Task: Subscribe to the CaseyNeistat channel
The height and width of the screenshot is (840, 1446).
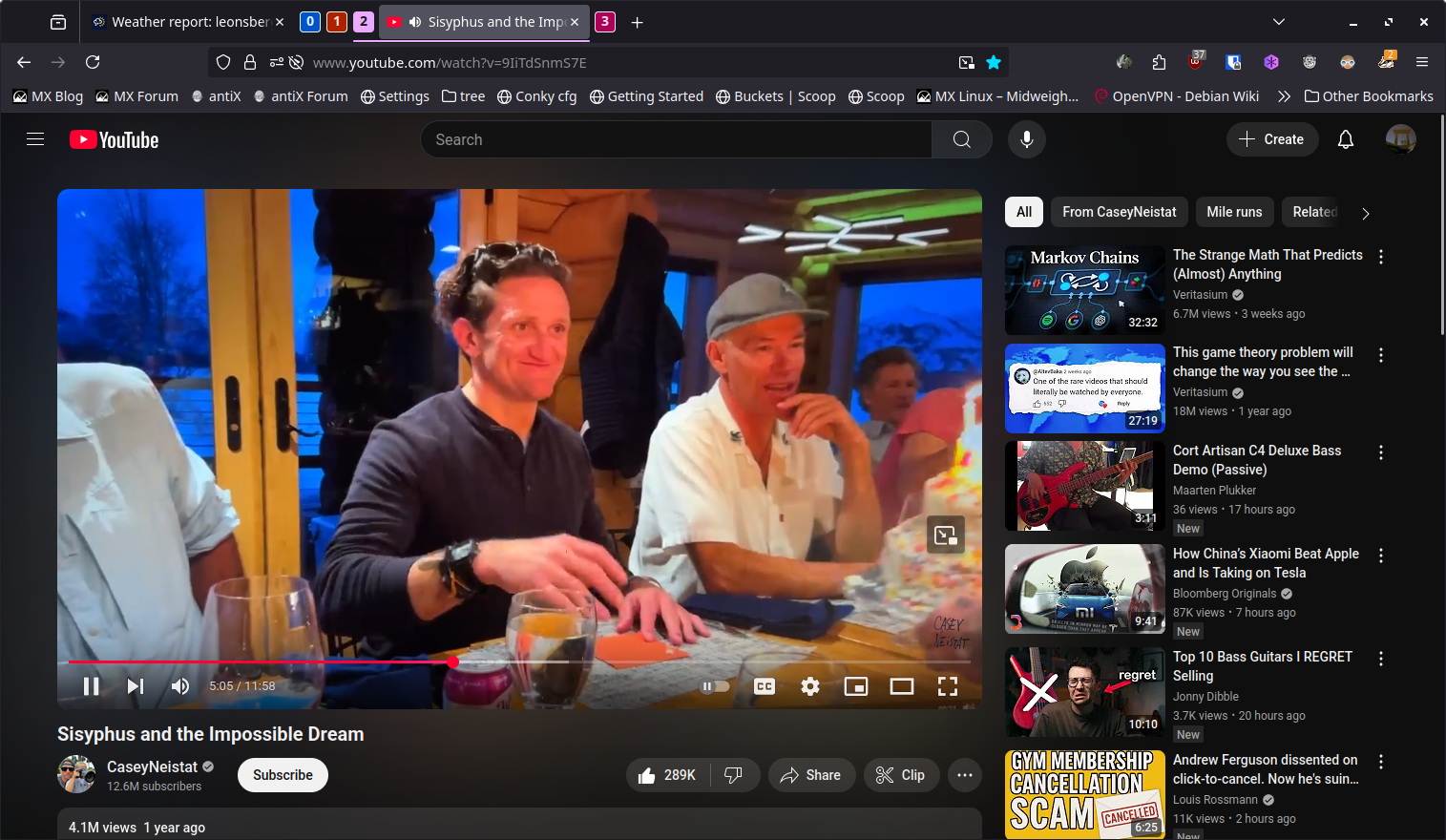Action: (283, 775)
